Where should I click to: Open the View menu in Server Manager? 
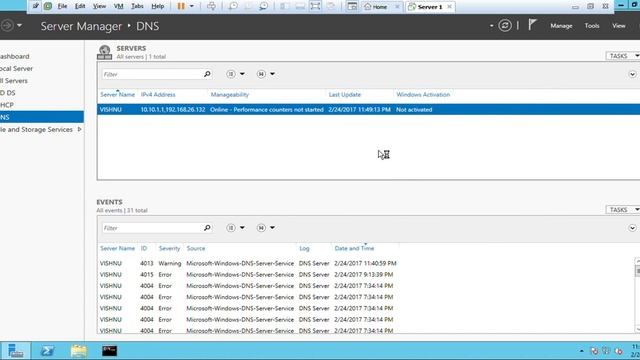tap(618, 26)
